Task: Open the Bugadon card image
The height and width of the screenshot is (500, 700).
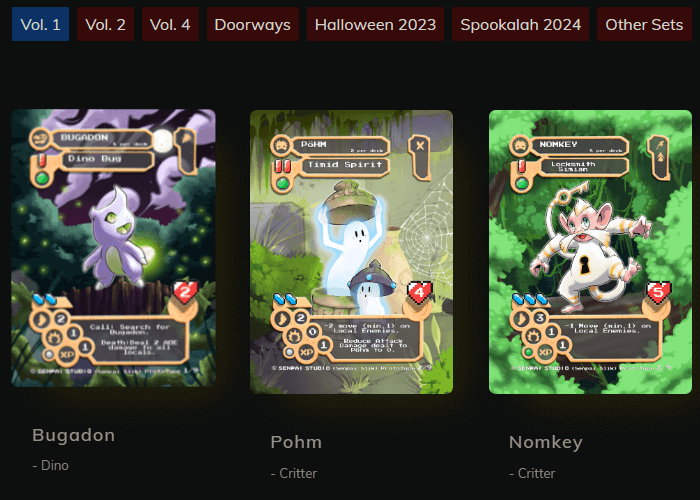Action: tap(113, 248)
